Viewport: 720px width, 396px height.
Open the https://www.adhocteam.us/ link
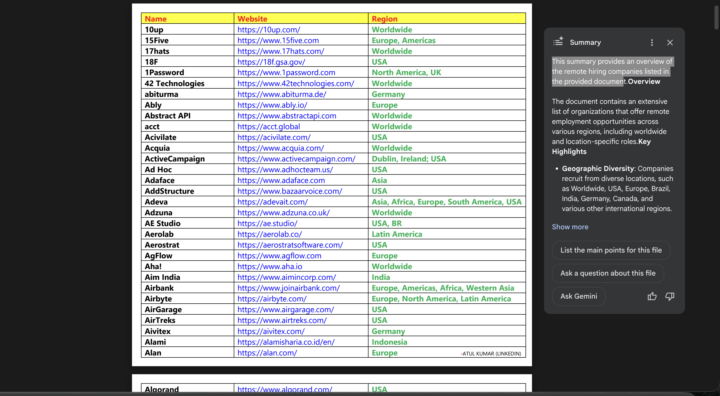coord(285,170)
